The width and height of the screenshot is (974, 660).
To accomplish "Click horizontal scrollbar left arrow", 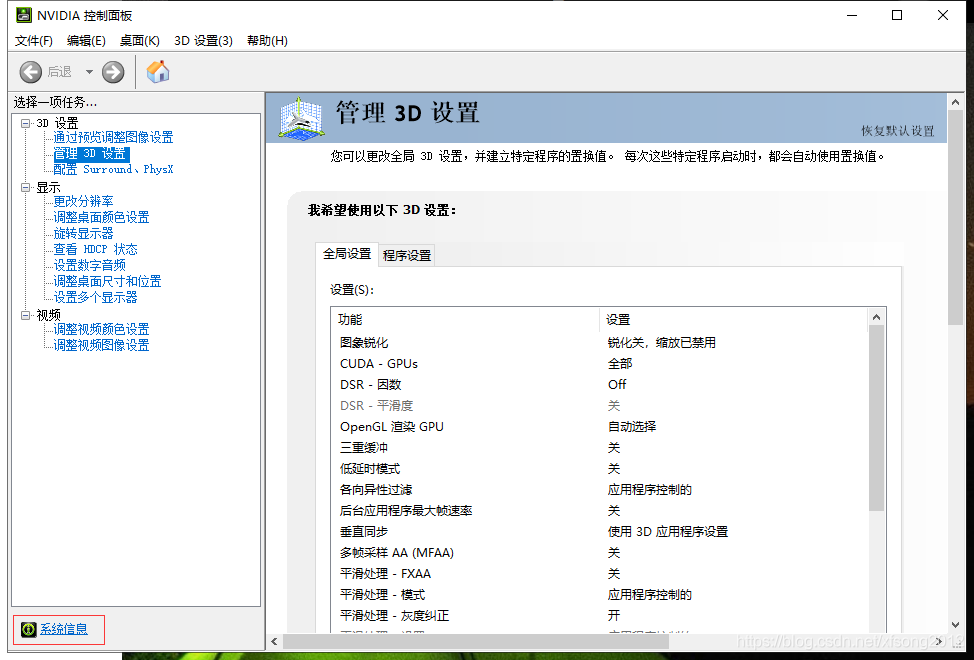I will [275, 641].
